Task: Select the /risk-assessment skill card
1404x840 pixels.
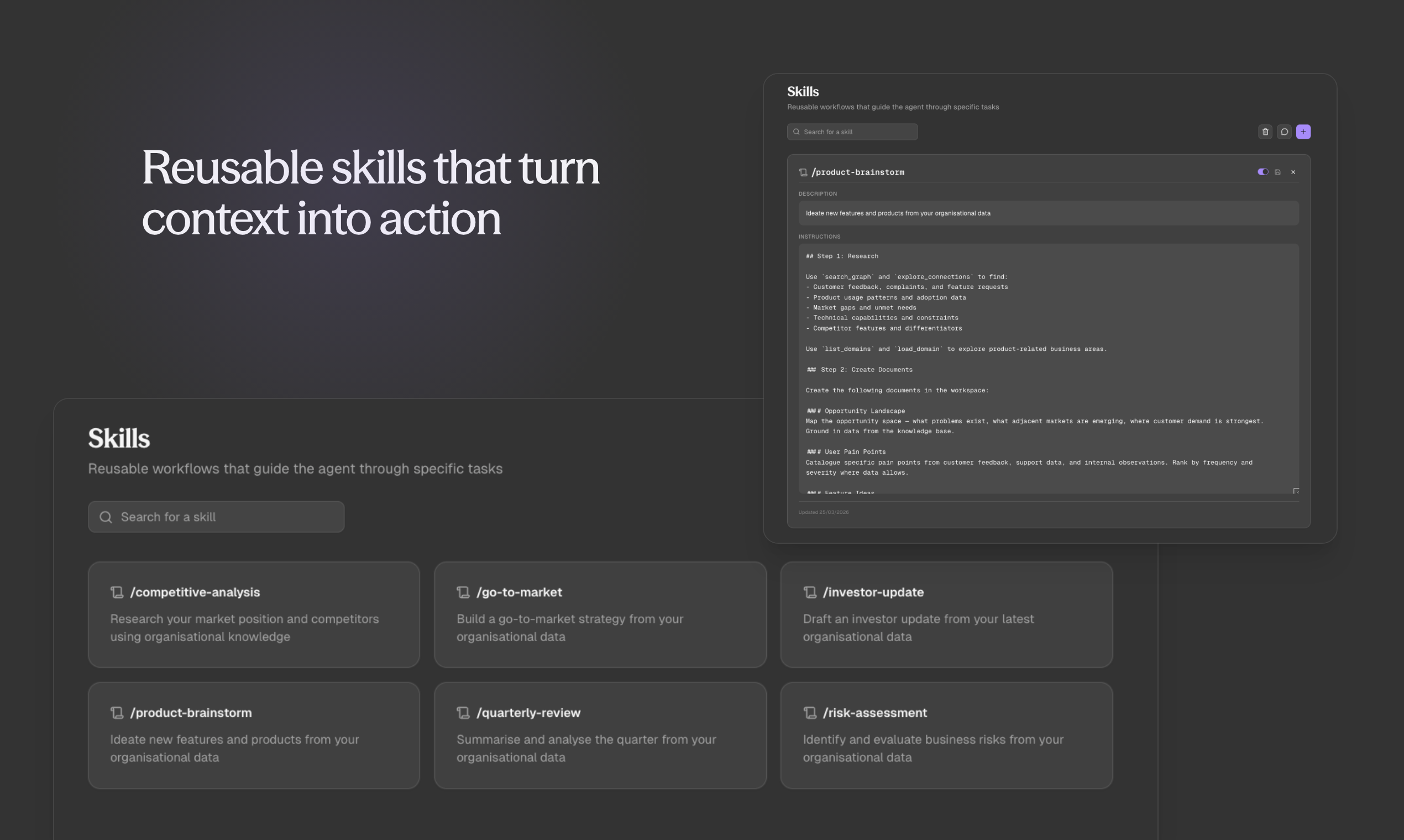Action: point(946,734)
